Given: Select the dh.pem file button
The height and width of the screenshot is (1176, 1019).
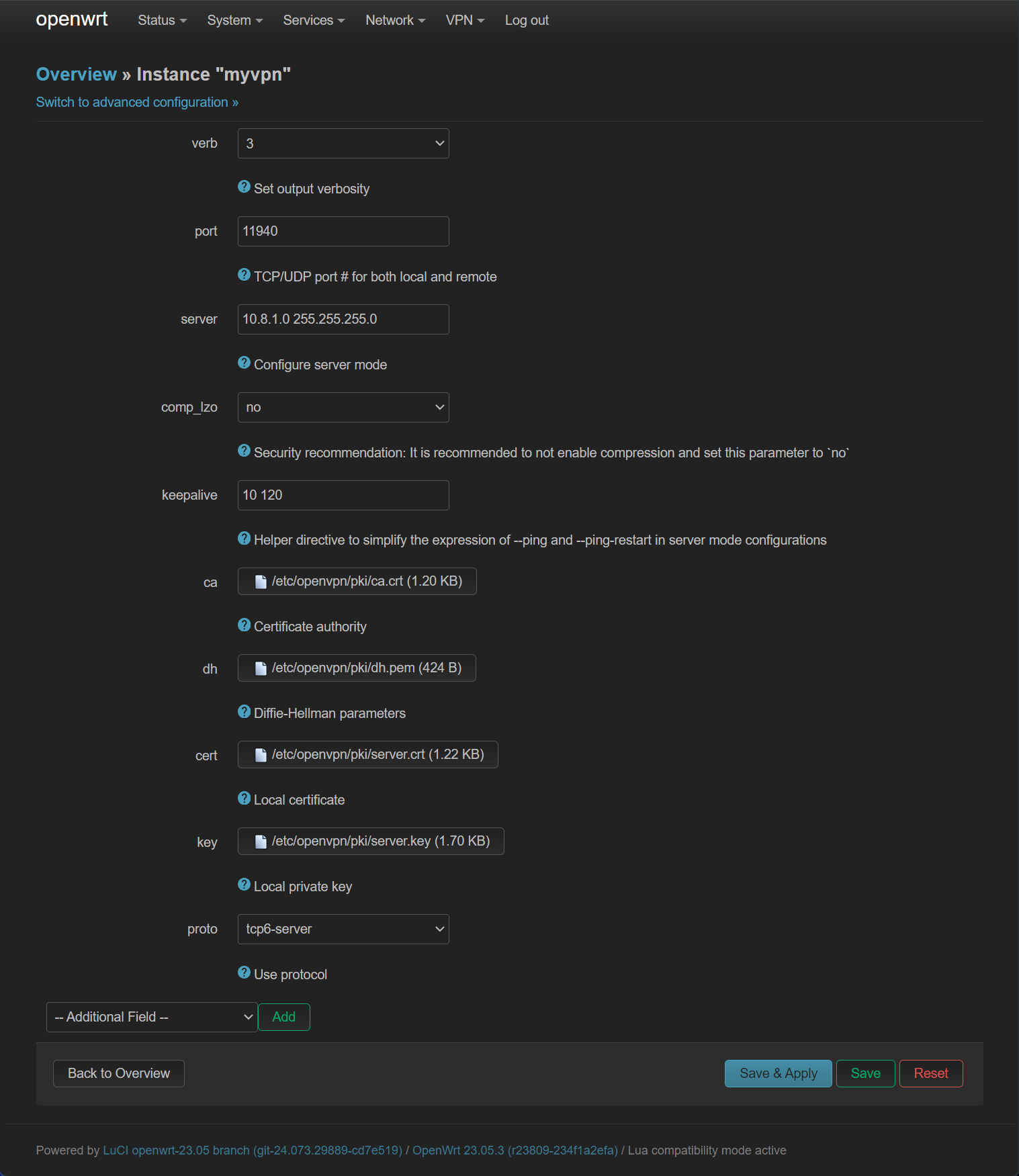Looking at the screenshot, I should click(357, 668).
